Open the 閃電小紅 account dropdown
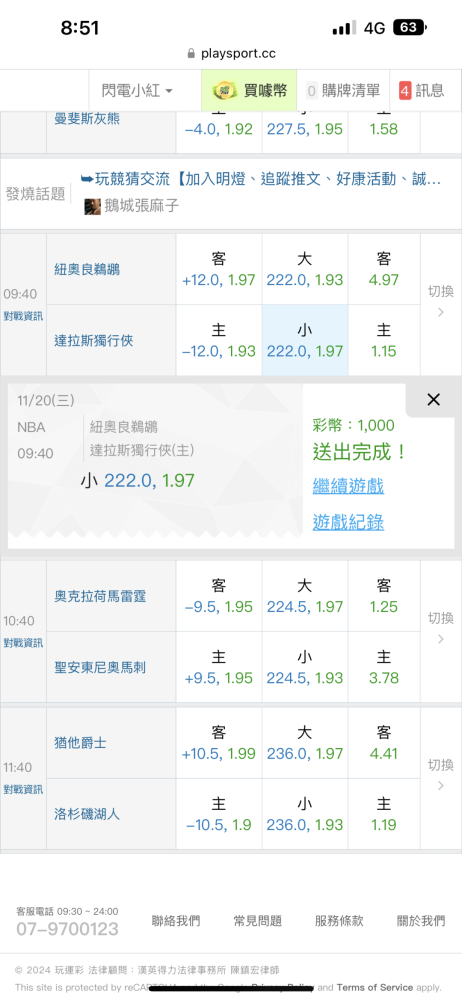462x1000 pixels. [x=137, y=91]
